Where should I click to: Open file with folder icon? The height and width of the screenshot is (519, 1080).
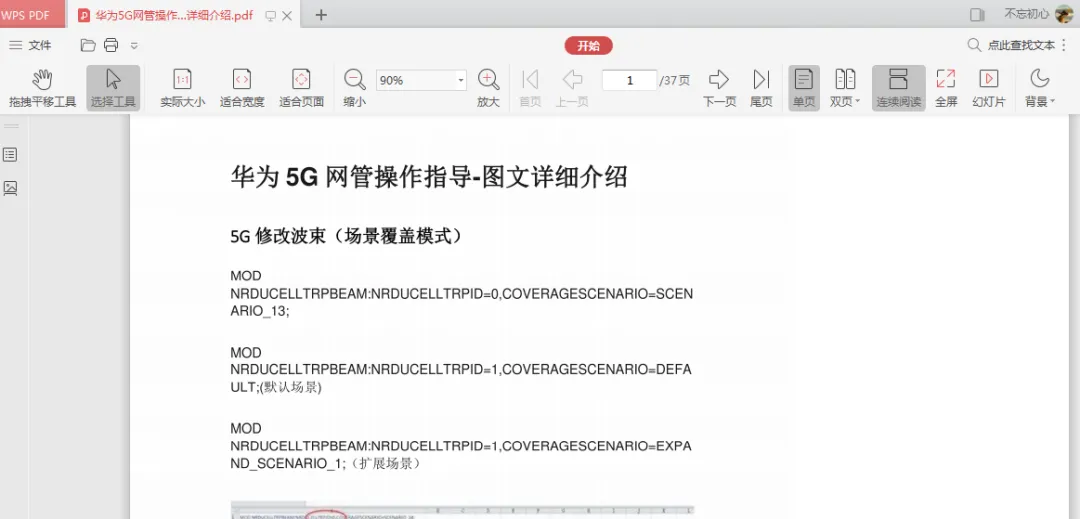tap(87, 45)
